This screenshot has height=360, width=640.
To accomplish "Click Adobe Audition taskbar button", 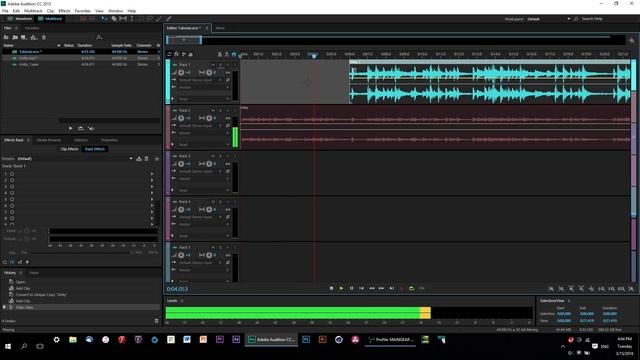I will click(x=271, y=340).
